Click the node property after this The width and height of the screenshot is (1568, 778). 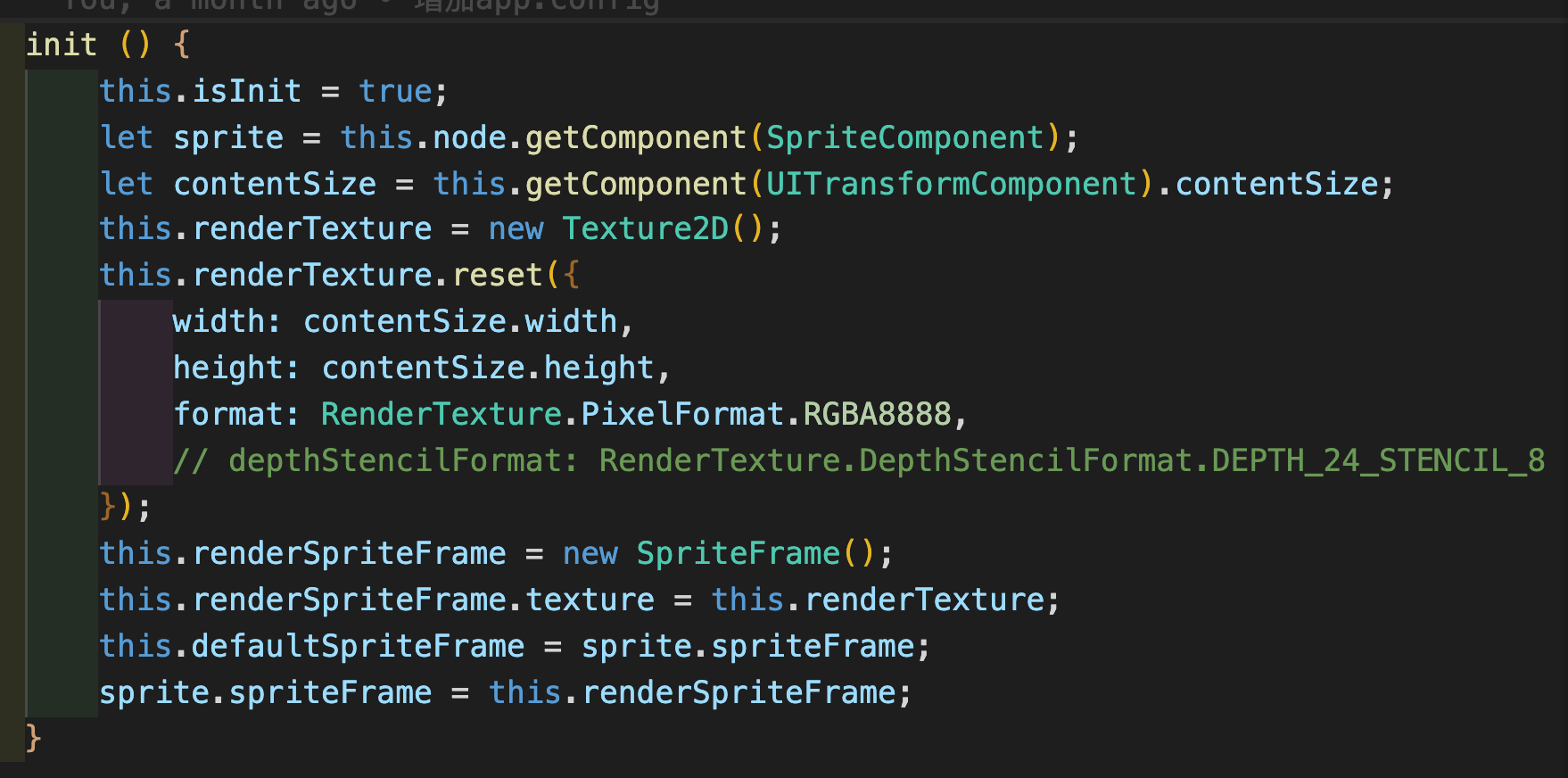pyautogui.click(x=469, y=137)
